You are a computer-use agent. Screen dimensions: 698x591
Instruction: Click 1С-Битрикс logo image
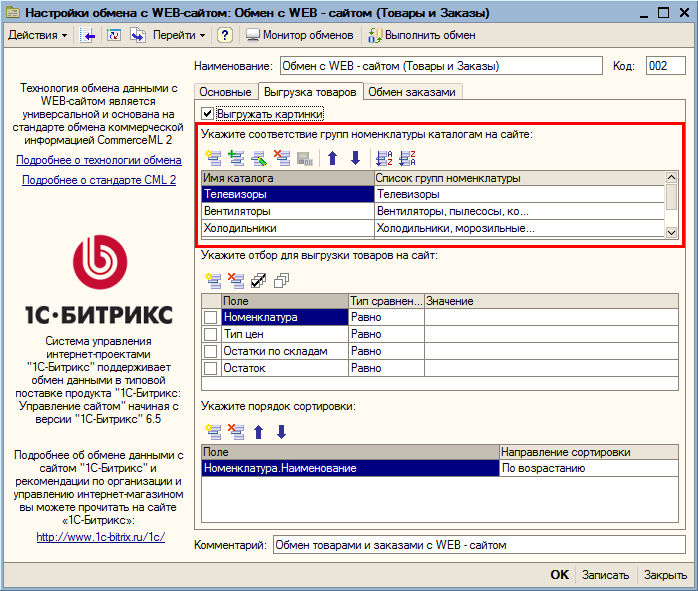coord(99,279)
